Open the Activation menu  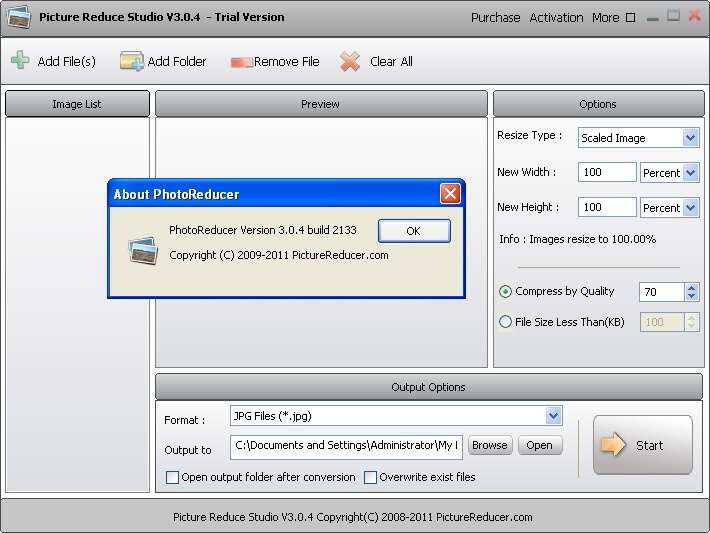556,18
